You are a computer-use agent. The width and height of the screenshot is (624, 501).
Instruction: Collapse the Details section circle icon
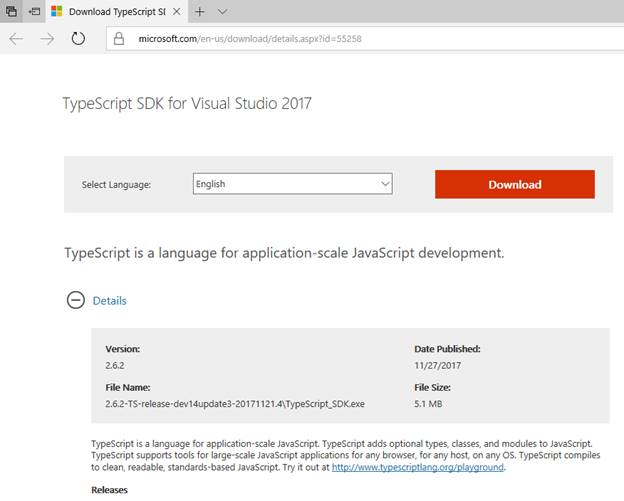point(75,300)
